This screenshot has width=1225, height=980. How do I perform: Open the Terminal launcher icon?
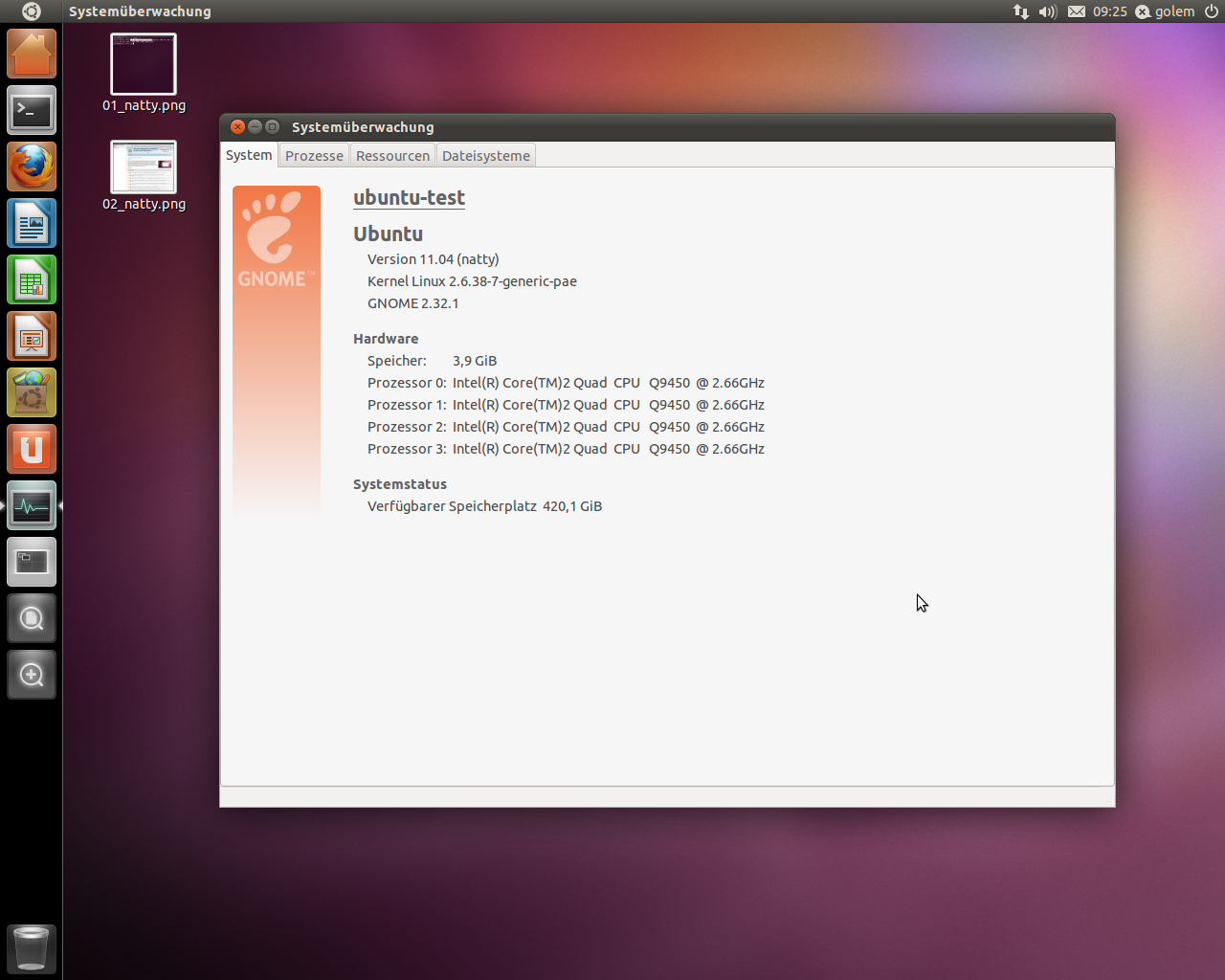click(x=31, y=110)
